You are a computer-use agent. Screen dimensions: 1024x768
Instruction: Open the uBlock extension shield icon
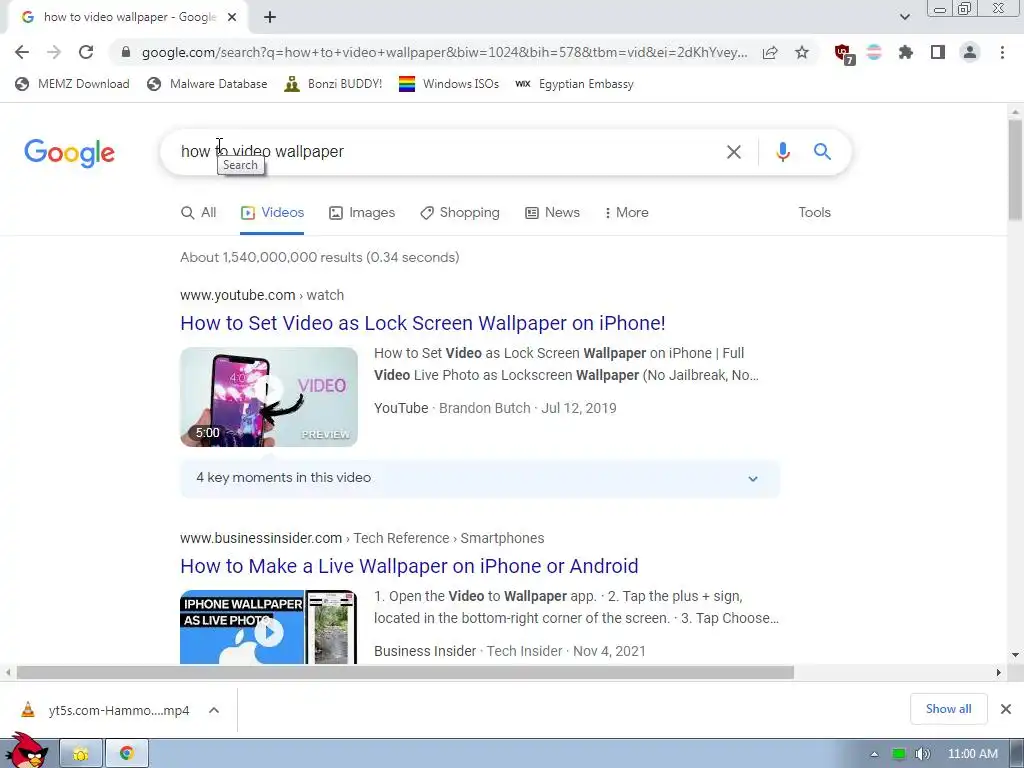pyautogui.click(x=844, y=54)
